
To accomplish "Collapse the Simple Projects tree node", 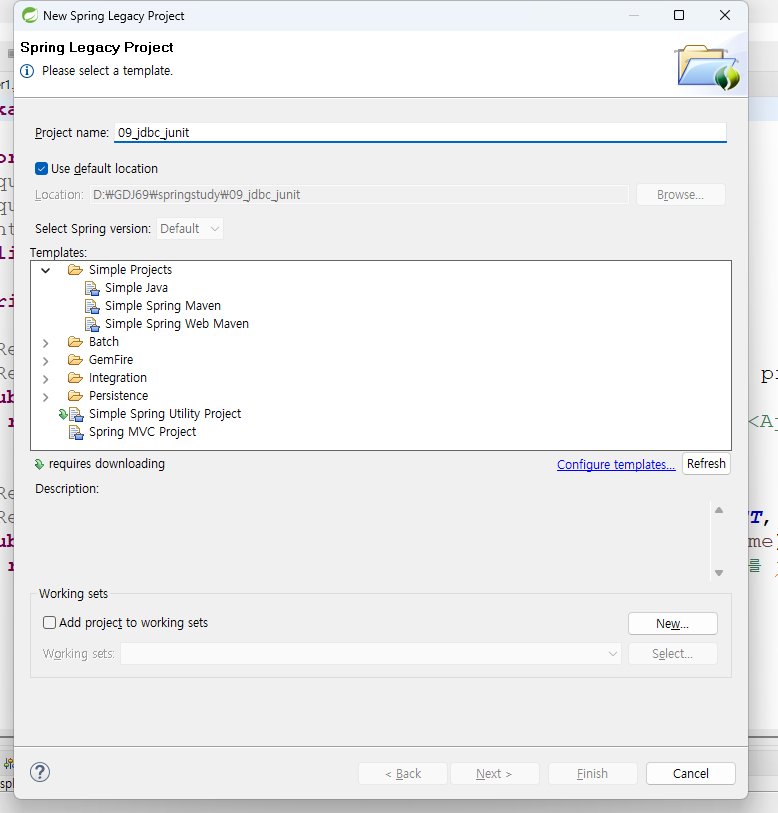I will (x=46, y=270).
